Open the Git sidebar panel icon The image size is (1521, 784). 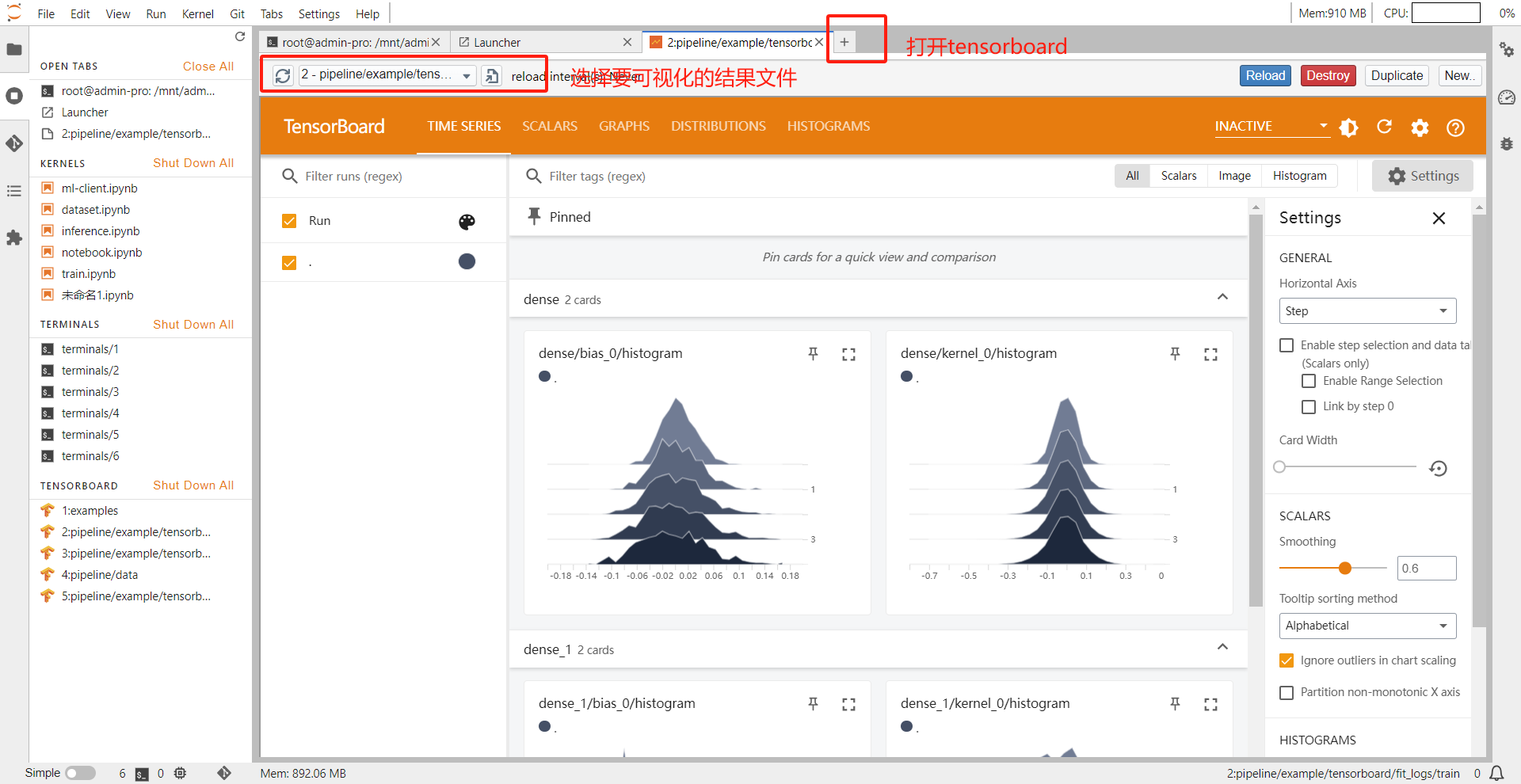pos(14,143)
